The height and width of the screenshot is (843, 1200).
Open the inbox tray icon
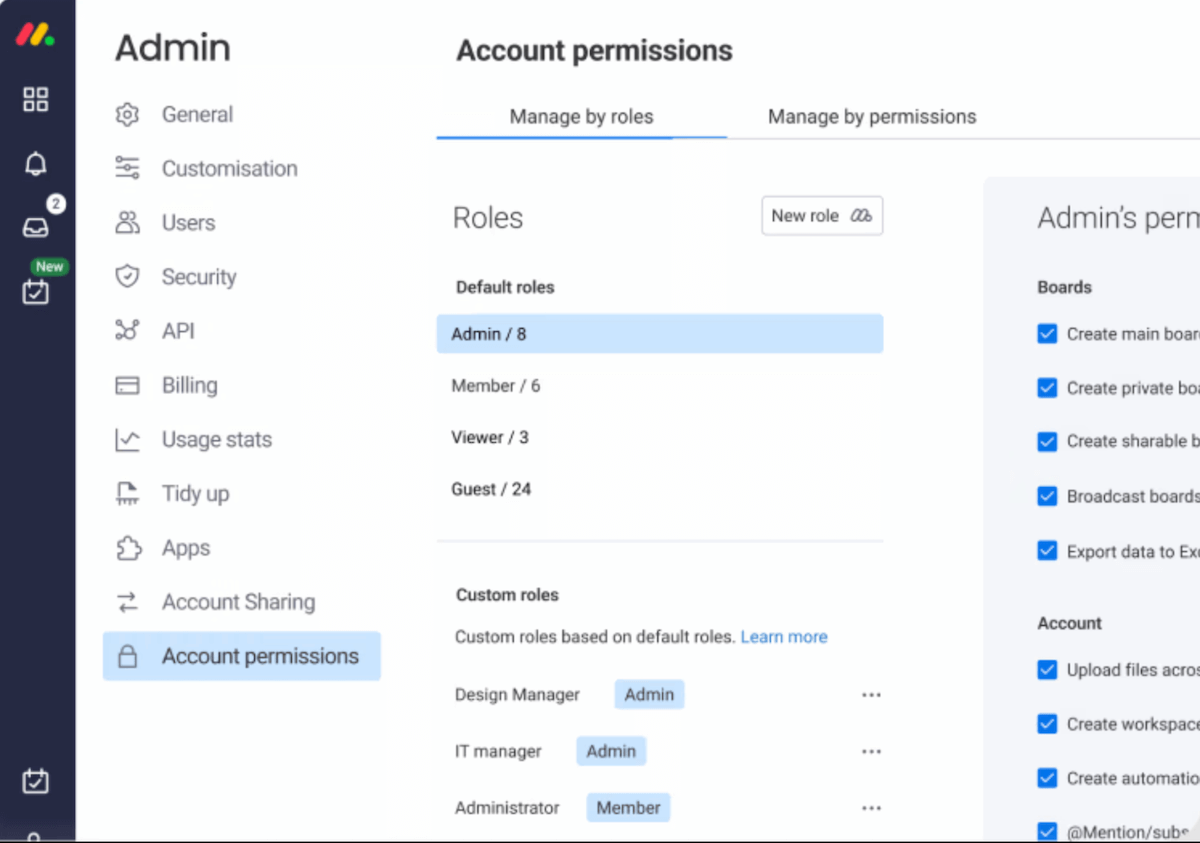click(x=36, y=228)
